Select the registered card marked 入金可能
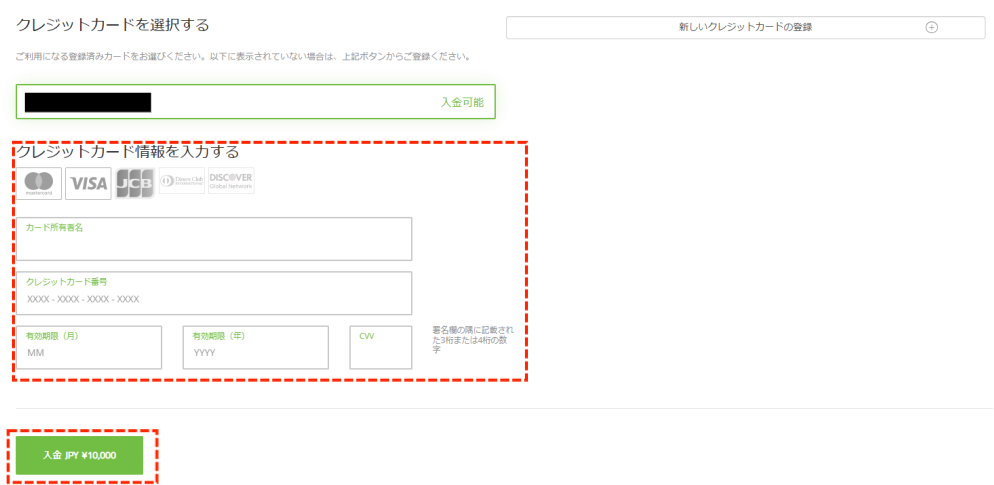The width and height of the screenshot is (994, 485). click(255, 101)
